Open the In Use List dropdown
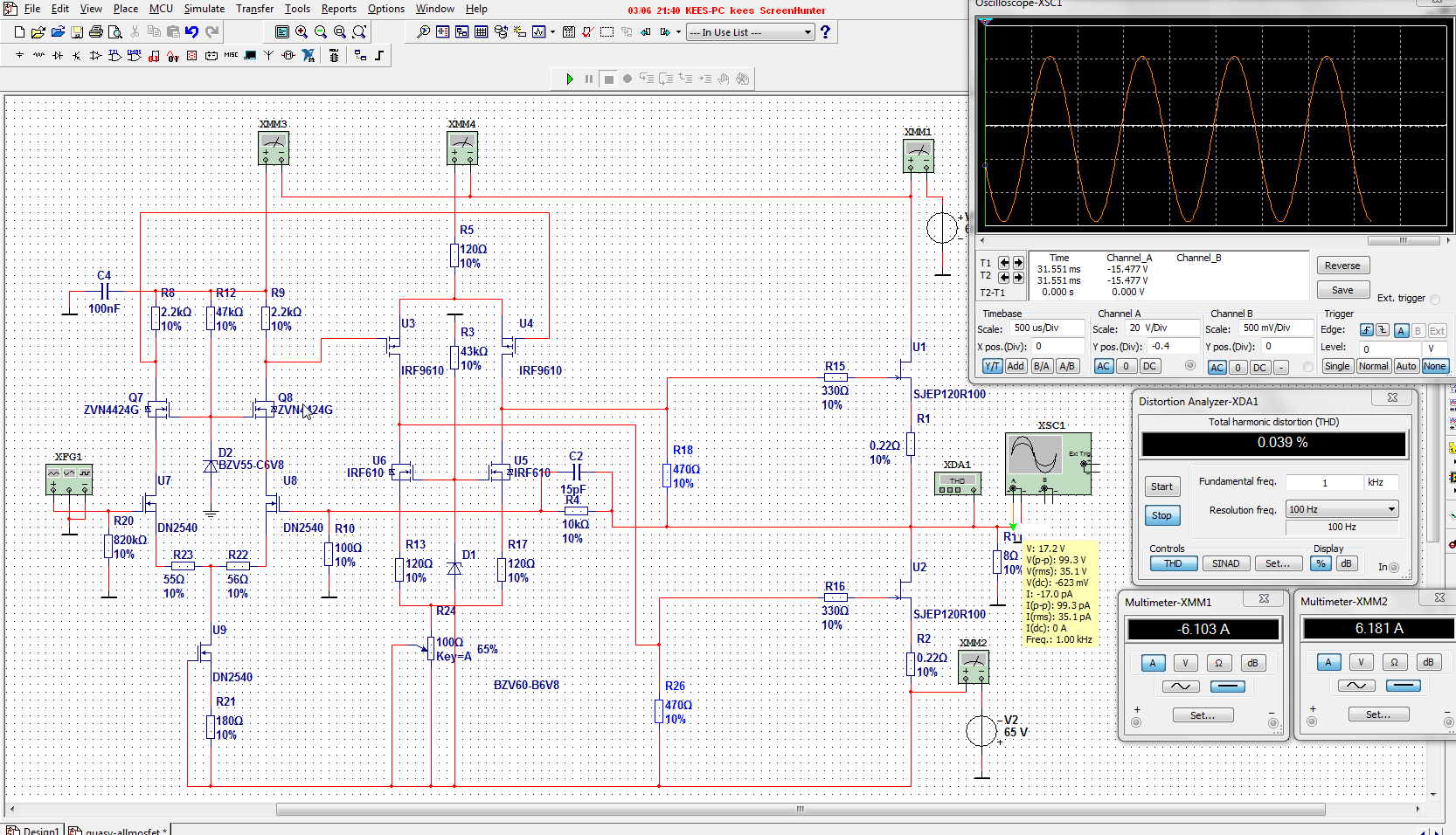The image size is (1456, 835). click(750, 32)
